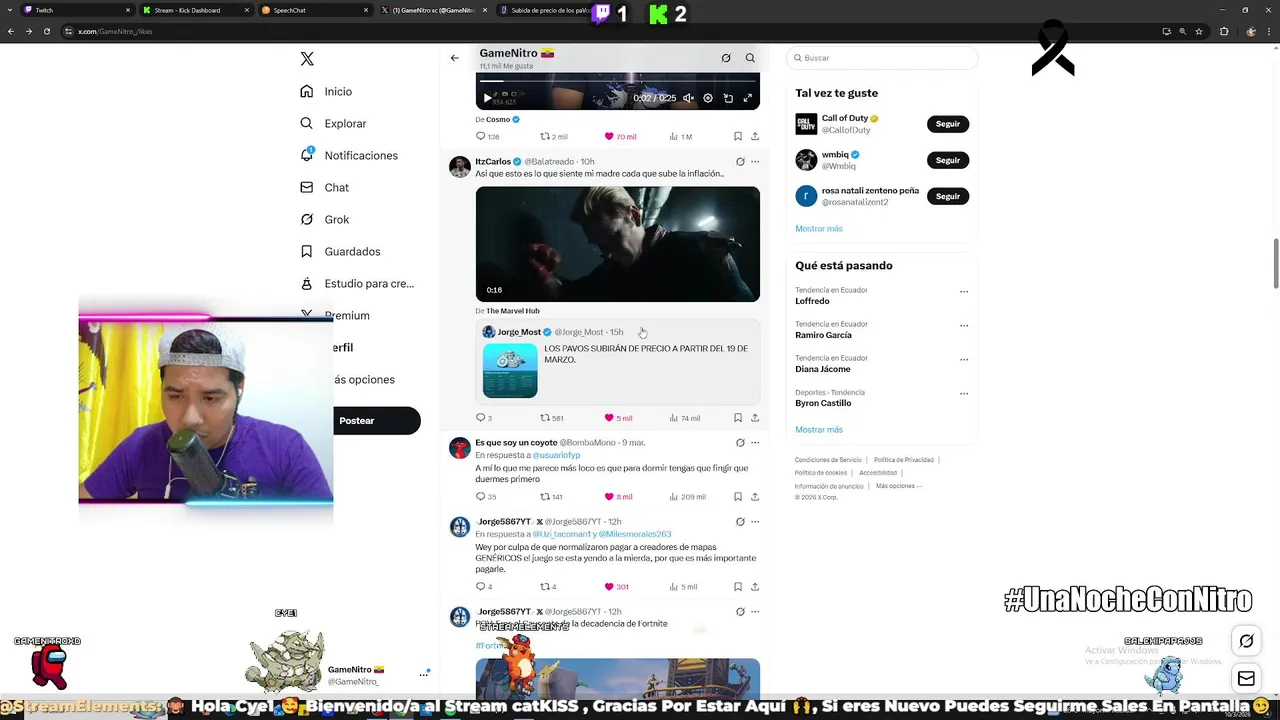The image size is (1280, 720).
Task: Open the quoted Jorge_Most post
Action: 617,363
